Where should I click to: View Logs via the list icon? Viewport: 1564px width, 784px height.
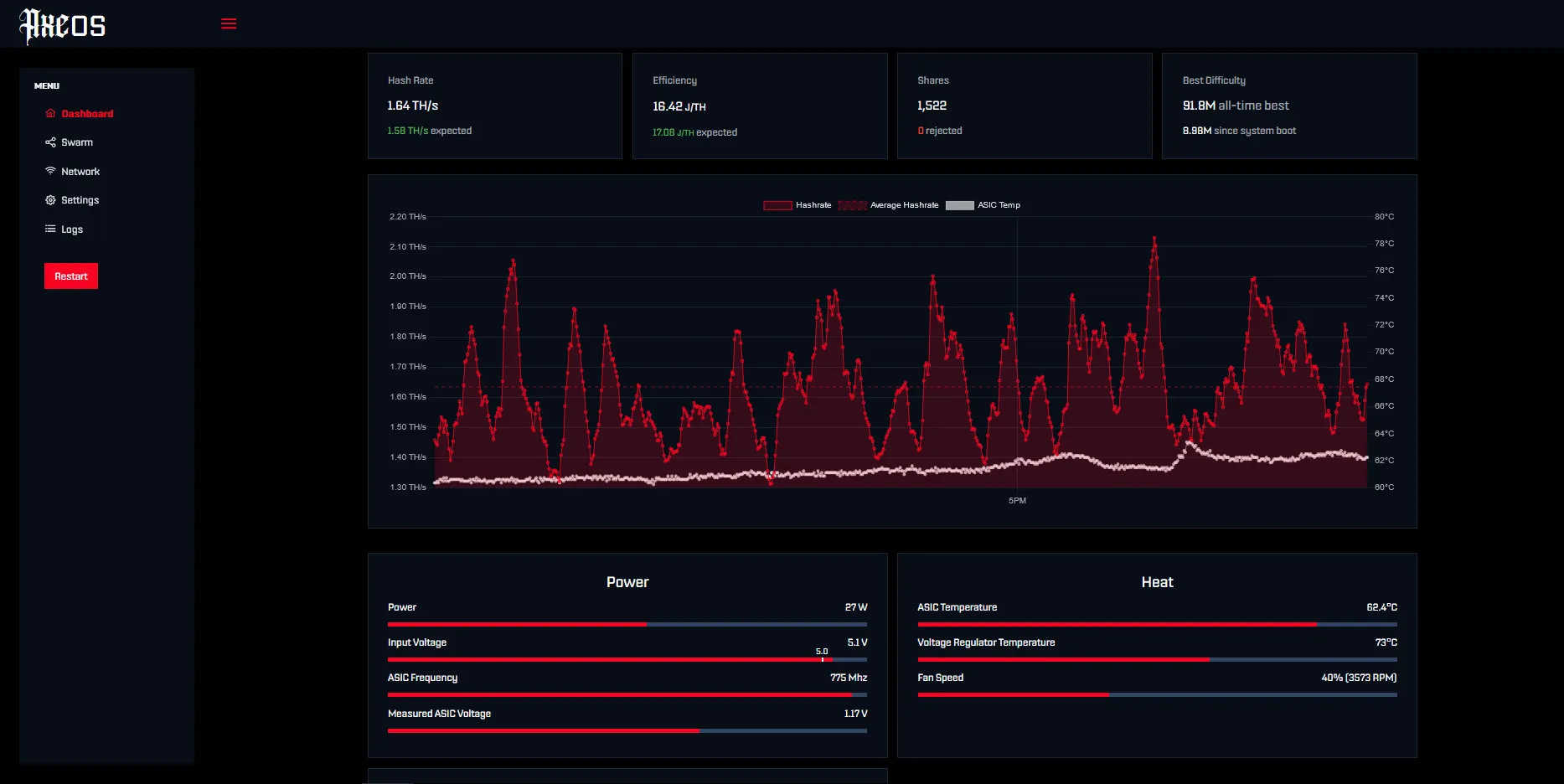coord(50,229)
